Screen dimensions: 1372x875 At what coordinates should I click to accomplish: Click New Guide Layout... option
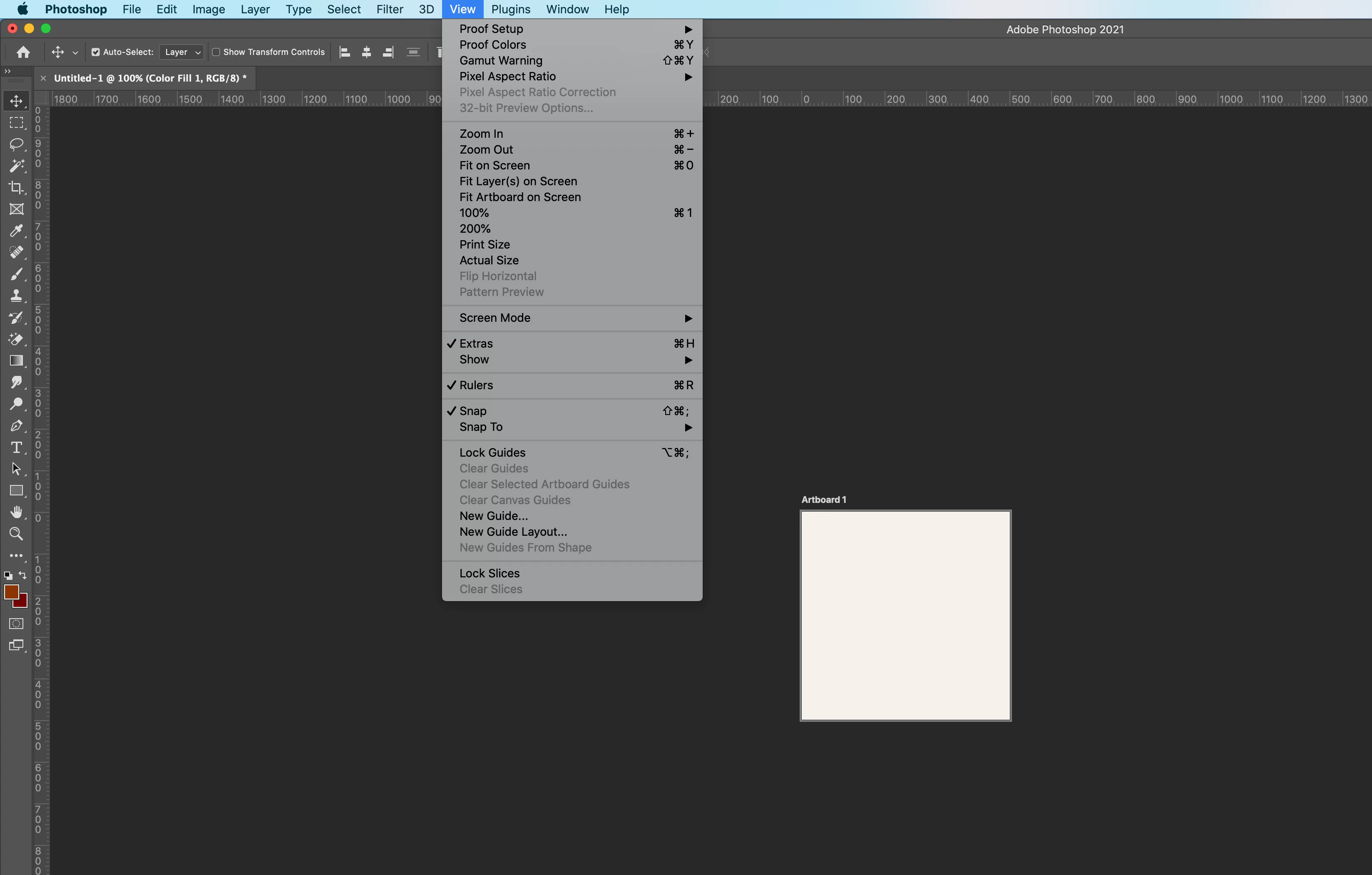pyautogui.click(x=513, y=532)
